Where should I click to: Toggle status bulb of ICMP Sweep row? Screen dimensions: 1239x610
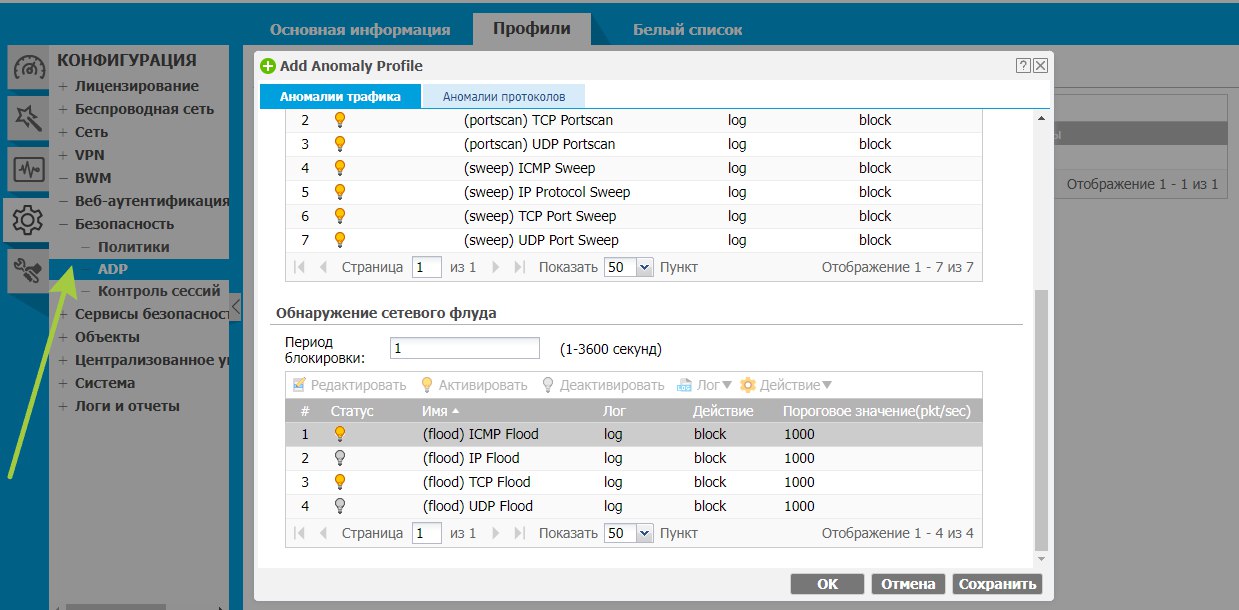coord(340,168)
